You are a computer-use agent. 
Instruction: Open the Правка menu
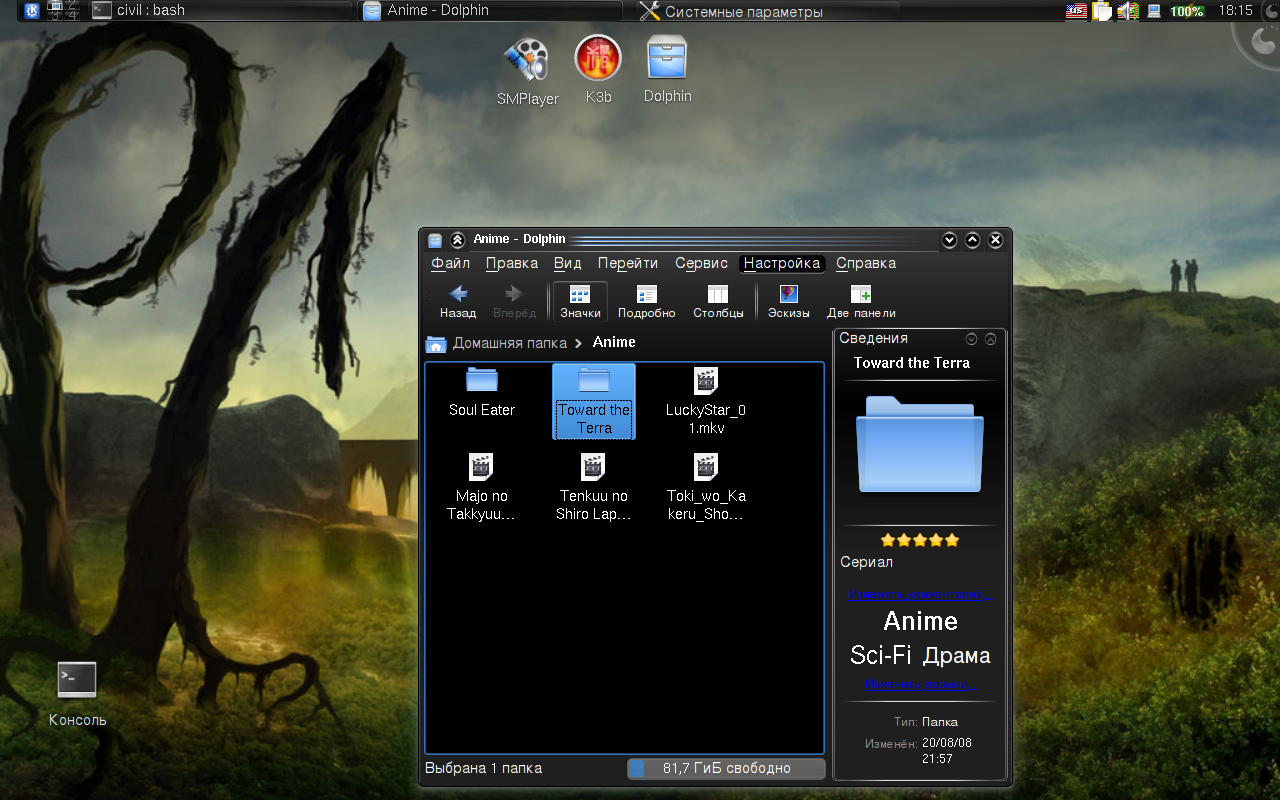pos(512,263)
